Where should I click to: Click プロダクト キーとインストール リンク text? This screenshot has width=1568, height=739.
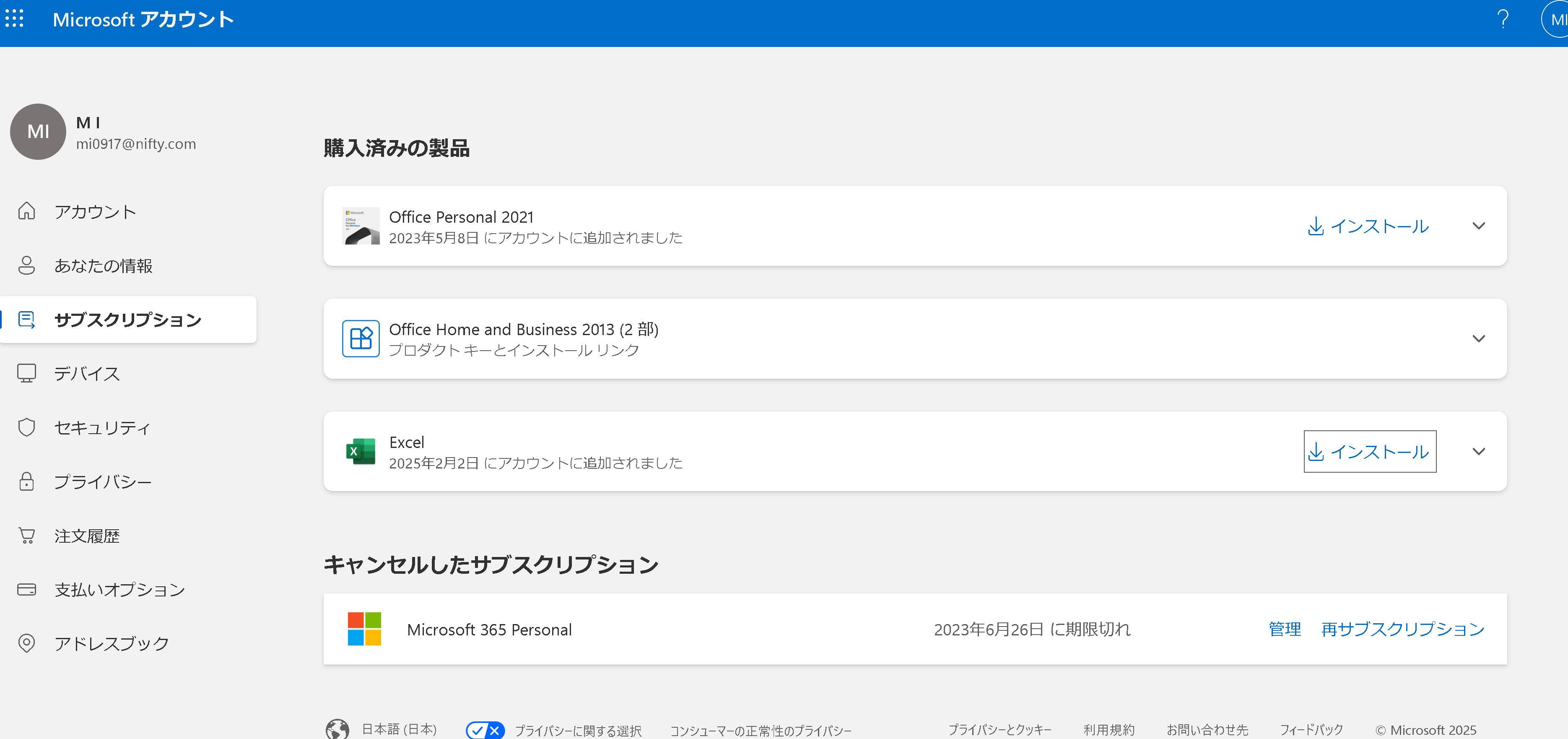click(x=514, y=350)
